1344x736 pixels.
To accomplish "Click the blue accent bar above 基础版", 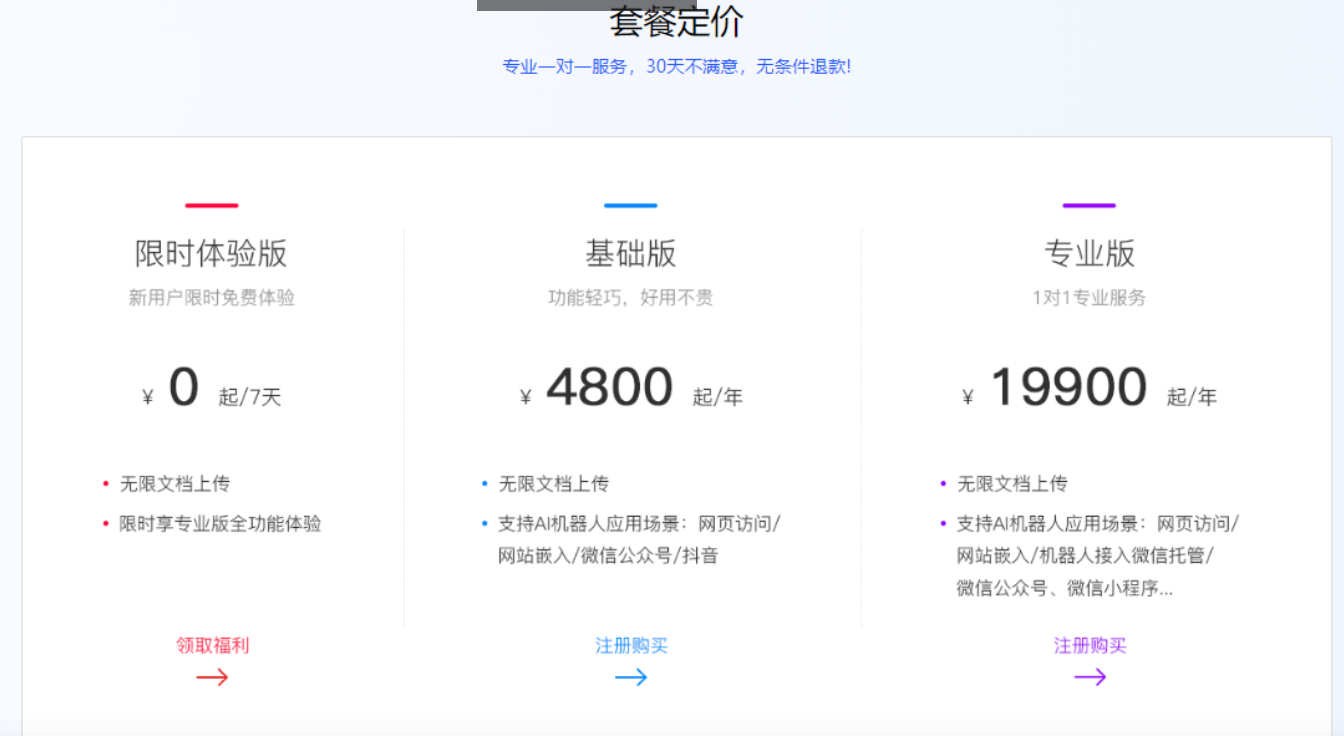I will click(x=631, y=204).
